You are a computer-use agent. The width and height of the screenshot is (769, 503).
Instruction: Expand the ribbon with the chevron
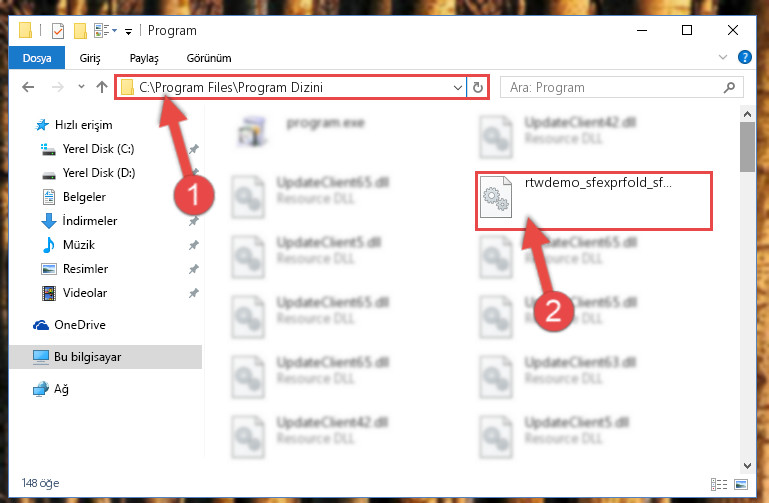722,57
